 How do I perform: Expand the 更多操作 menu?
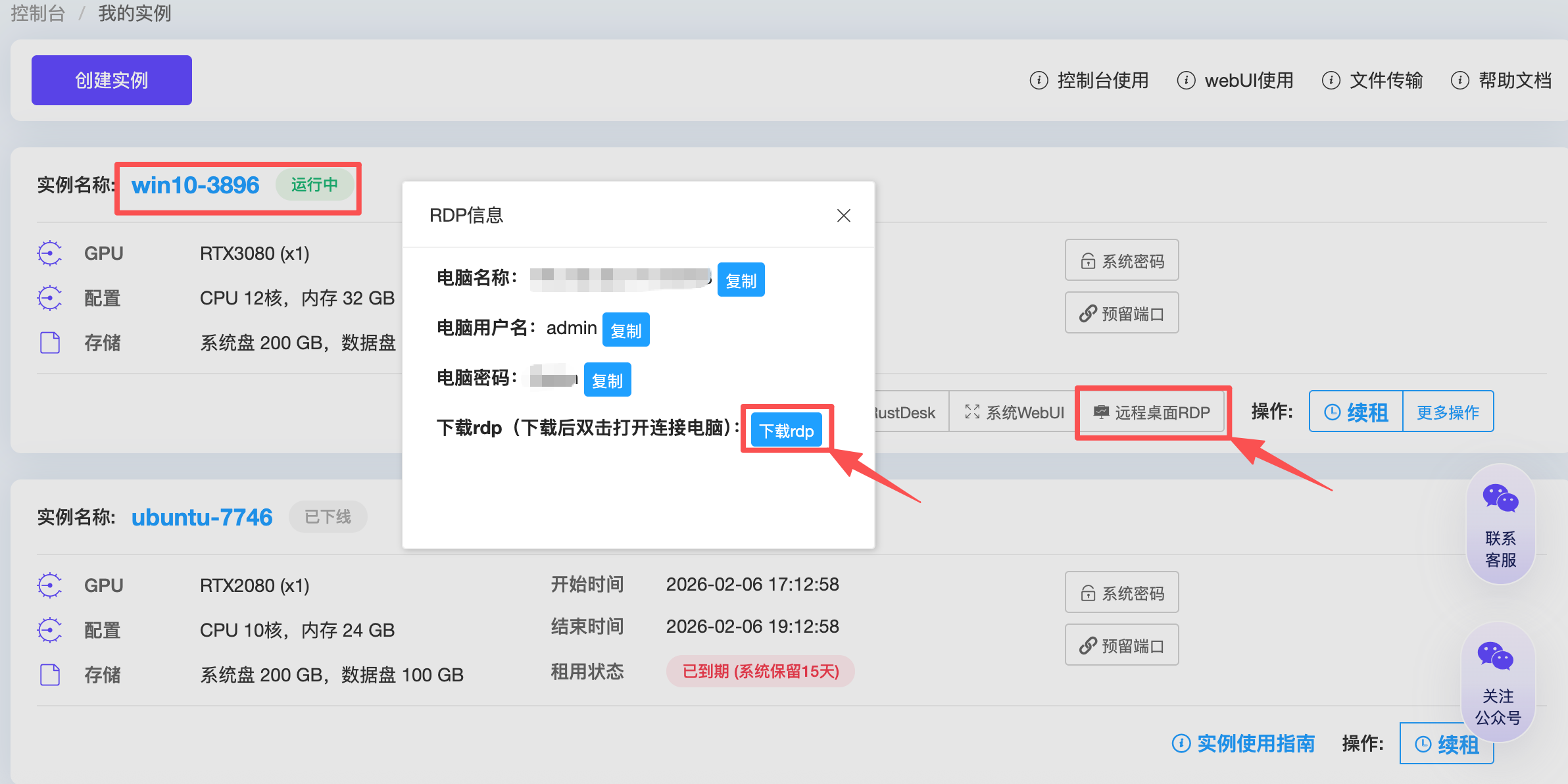pos(1448,412)
